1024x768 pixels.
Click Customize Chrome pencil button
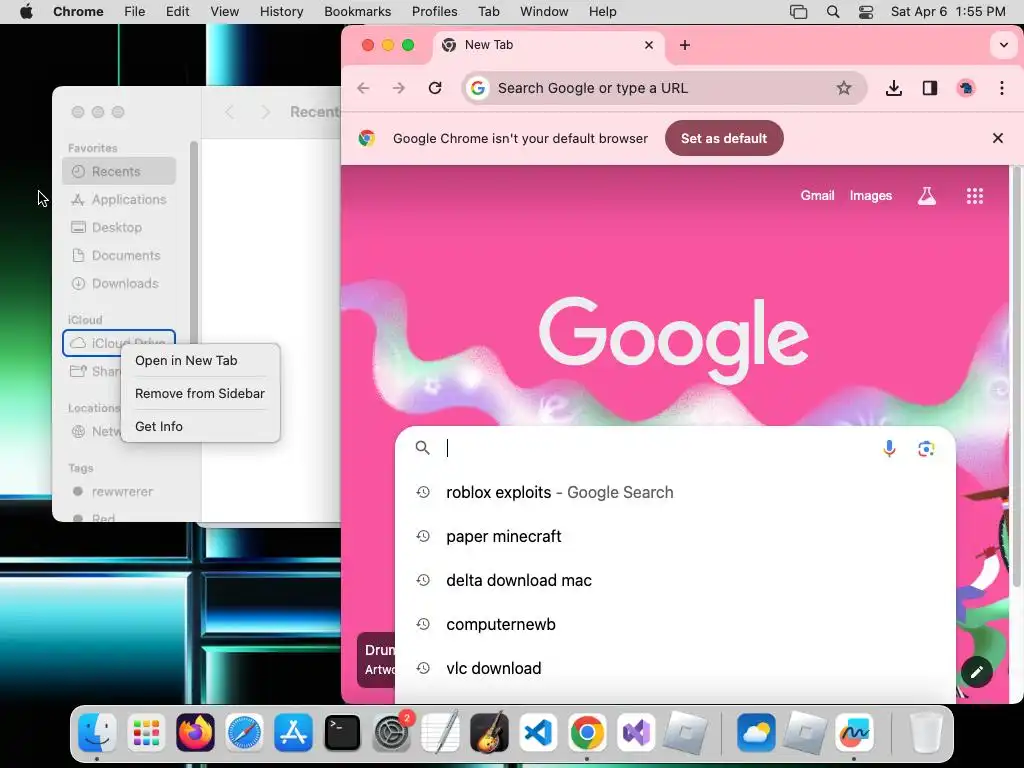pyautogui.click(x=977, y=672)
